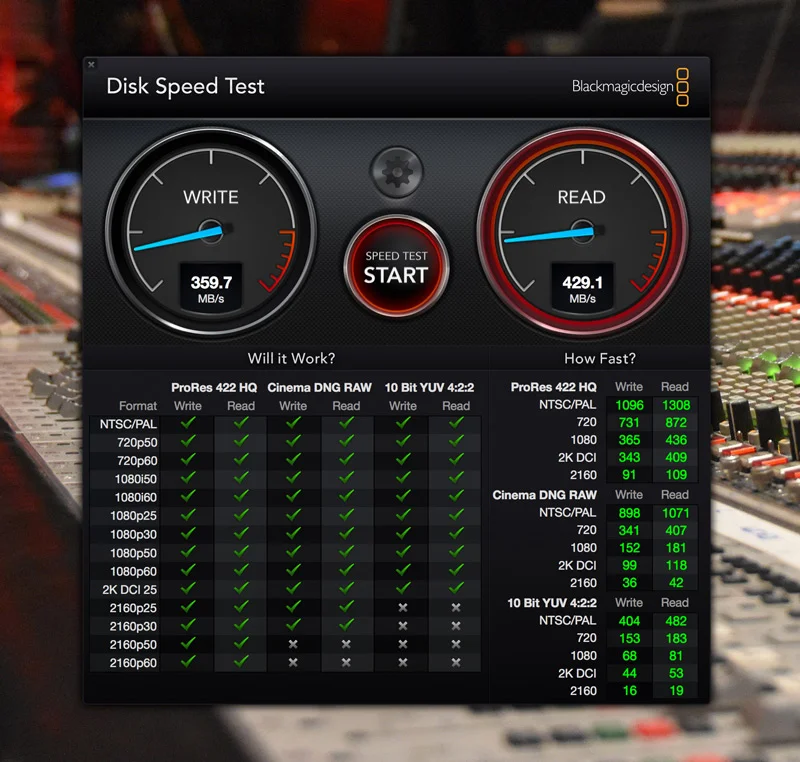The width and height of the screenshot is (800, 762).
Task: Click Cinema DNG RAW write check for 720p60
Action: click(293, 460)
